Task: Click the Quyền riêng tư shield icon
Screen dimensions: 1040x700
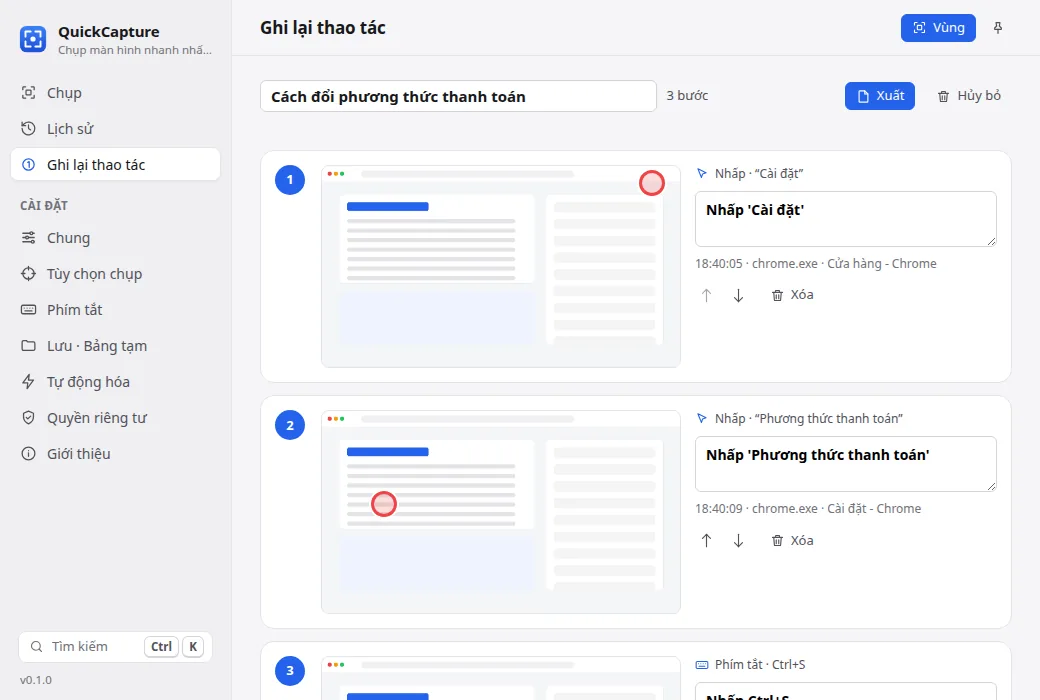Action: [28, 417]
